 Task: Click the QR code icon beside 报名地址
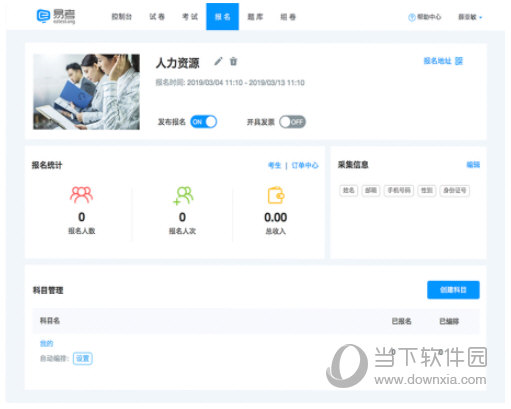point(459,61)
